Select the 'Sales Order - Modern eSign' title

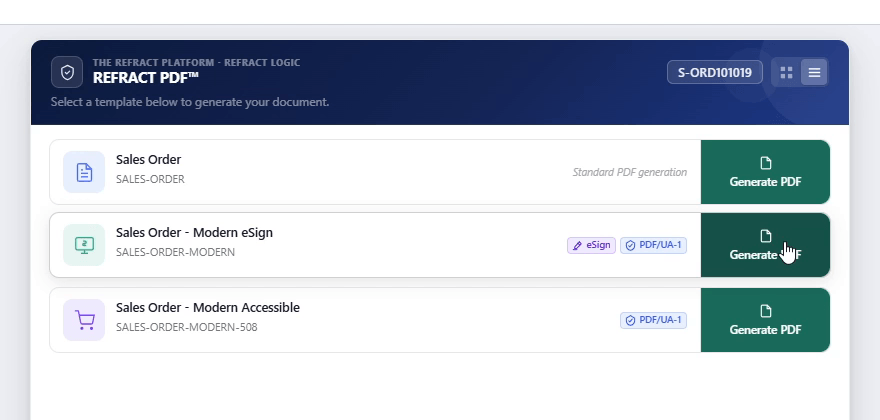point(194,232)
